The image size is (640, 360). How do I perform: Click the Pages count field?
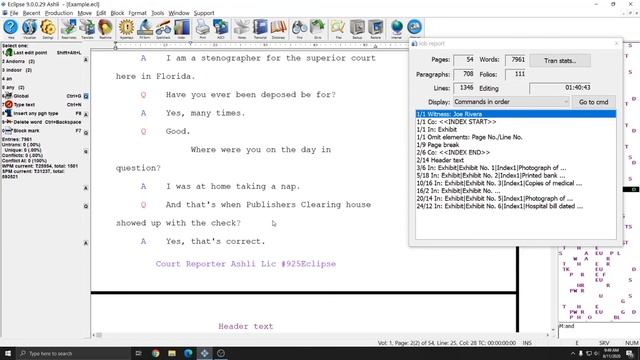point(464,60)
